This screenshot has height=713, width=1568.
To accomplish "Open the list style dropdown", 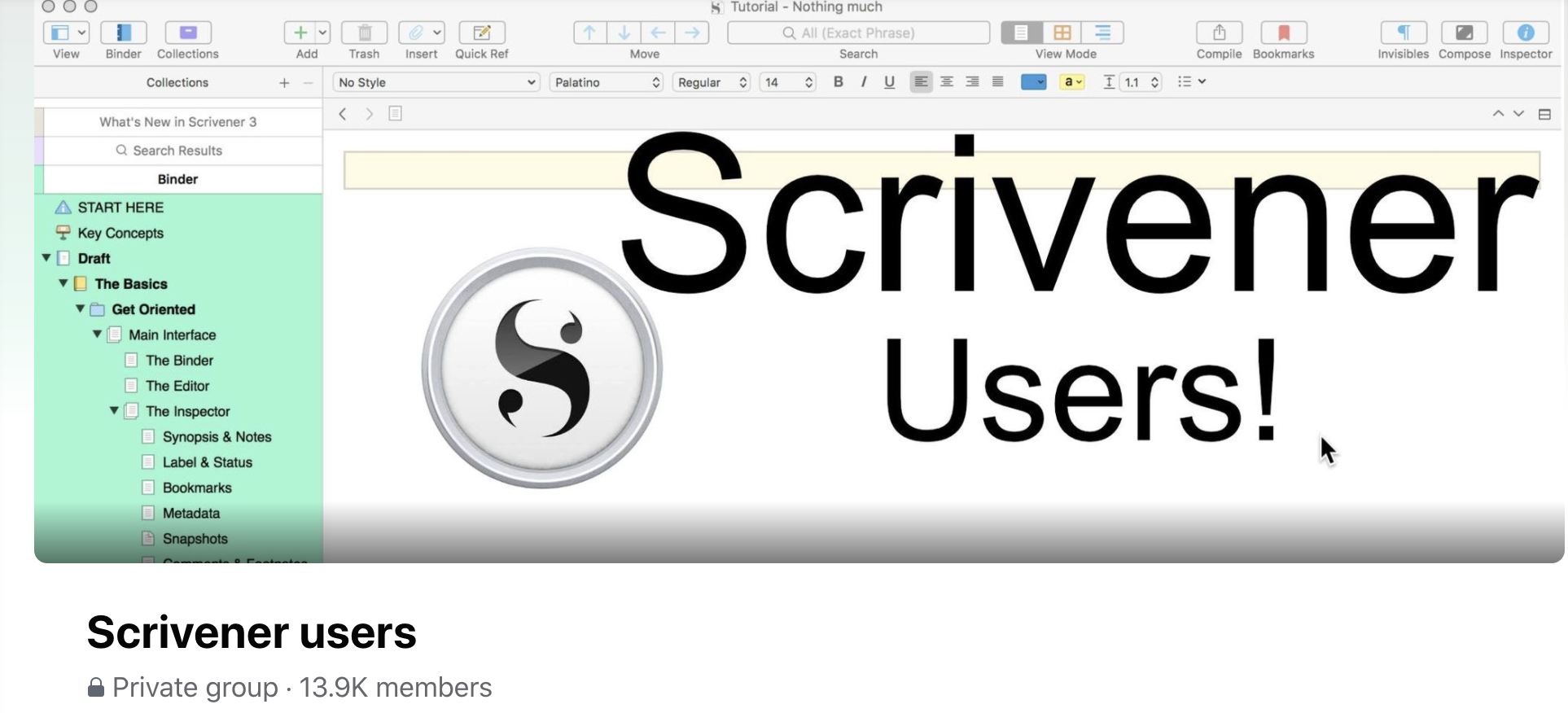I will pyautogui.click(x=1191, y=81).
